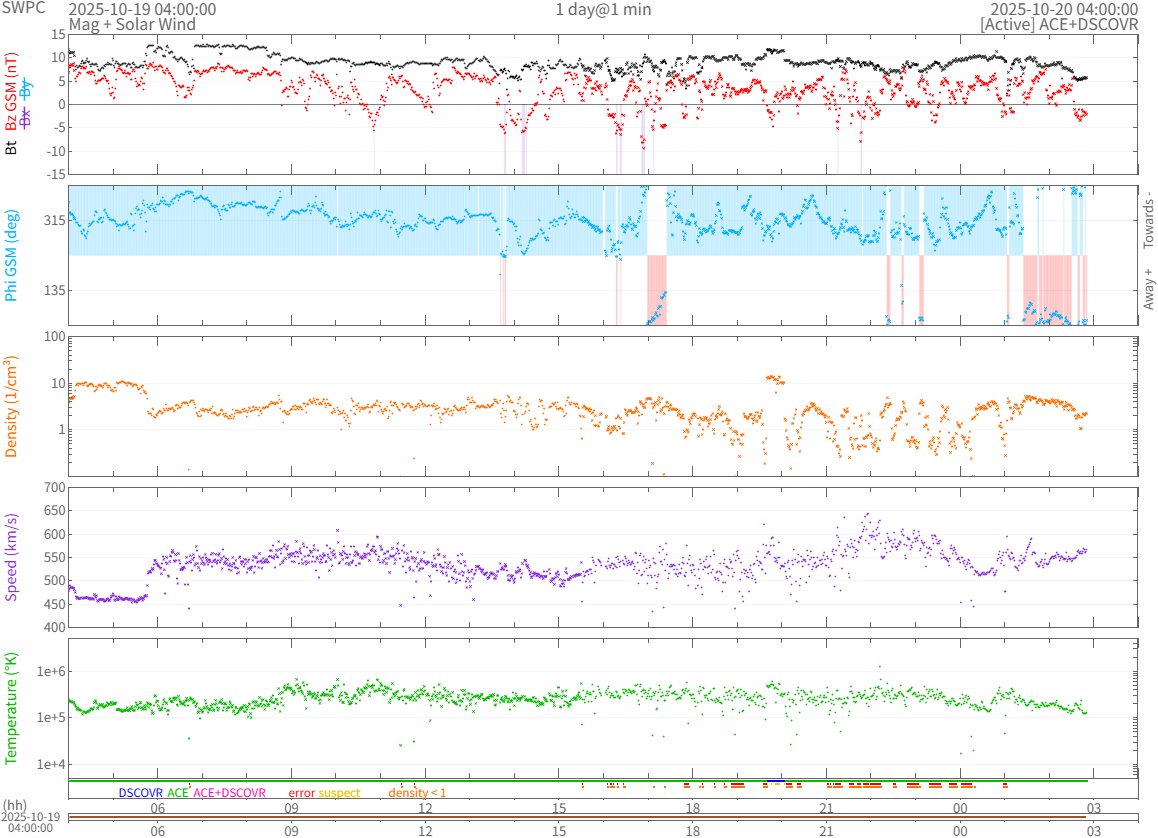Image resolution: width=1158 pixels, height=838 pixels.
Task: Click the start time 2025-10-19 04:00:00 header
Action: tap(141, 9)
